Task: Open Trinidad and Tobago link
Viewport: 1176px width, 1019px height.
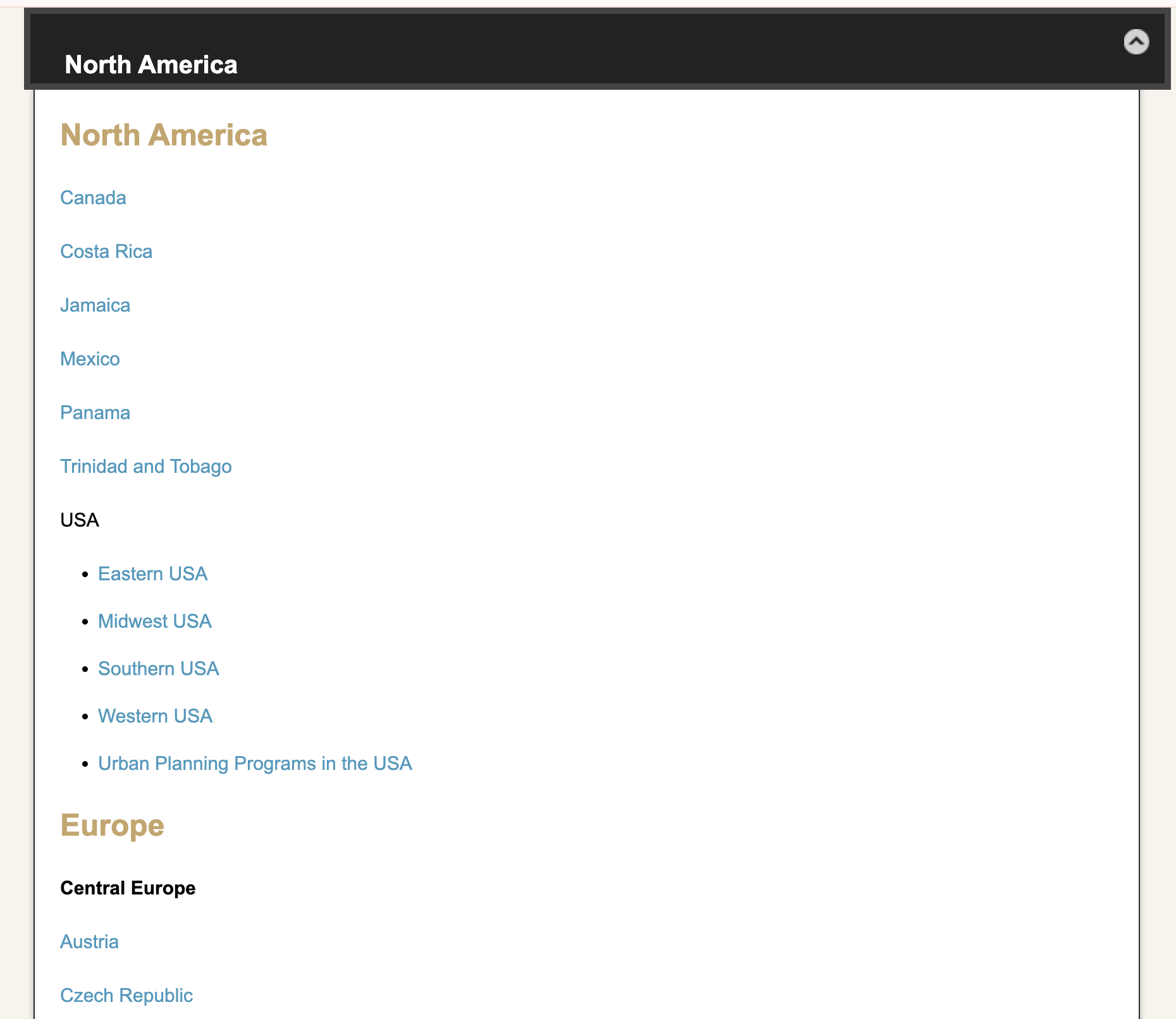Action: tap(145, 466)
